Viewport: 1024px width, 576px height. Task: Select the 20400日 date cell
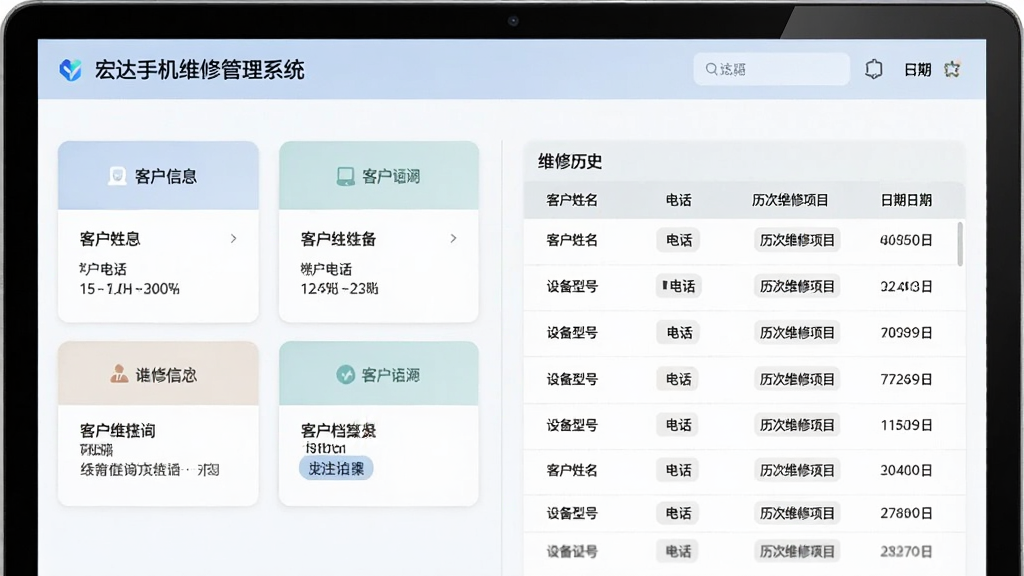(x=906, y=470)
